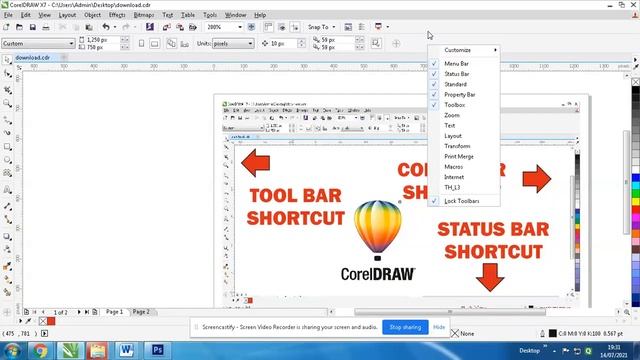Select the Transparency tool in the toolbox
The image size is (640, 360).
pos(7,249)
